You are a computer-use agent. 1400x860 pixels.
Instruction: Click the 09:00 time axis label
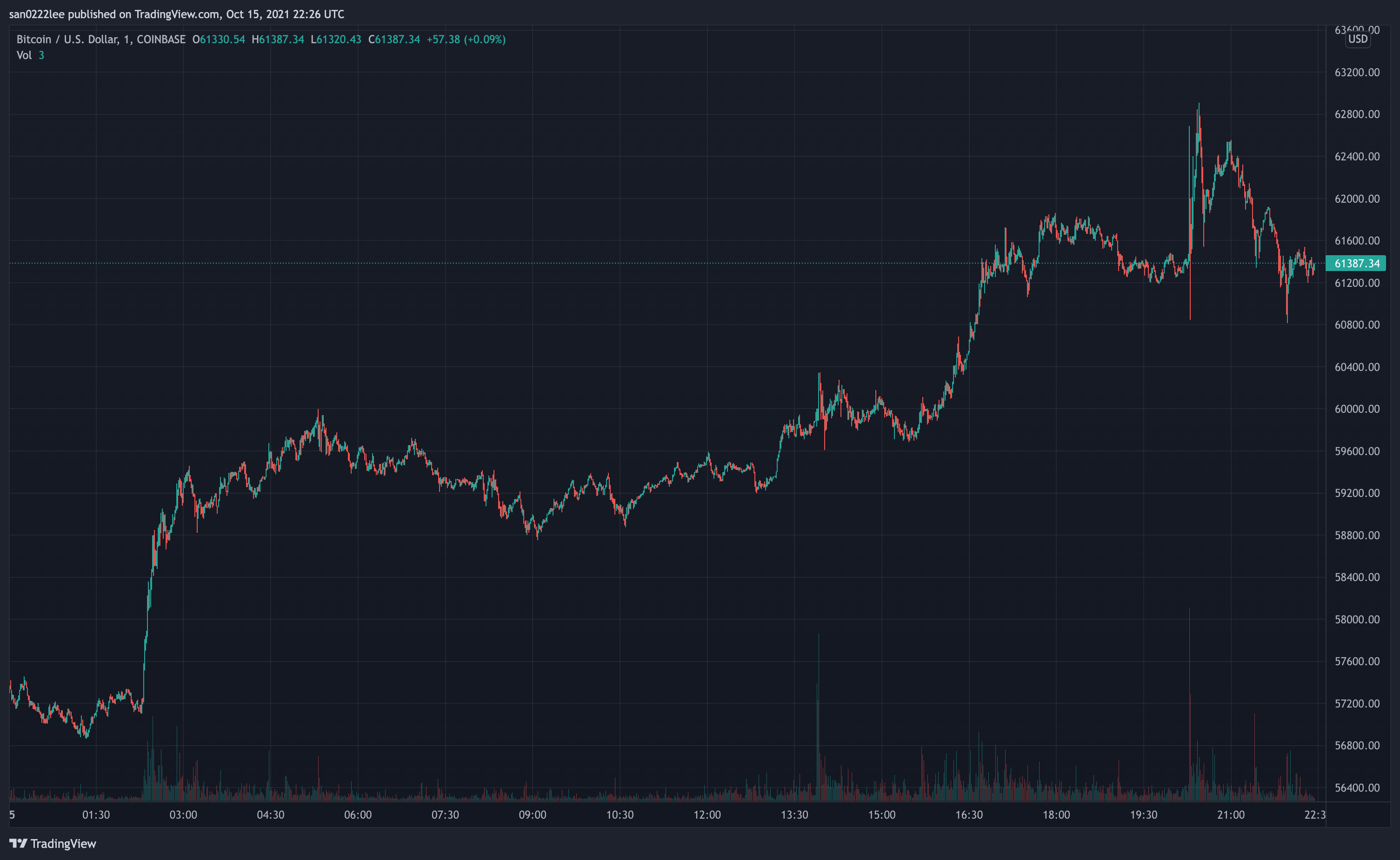pyautogui.click(x=533, y=815)
